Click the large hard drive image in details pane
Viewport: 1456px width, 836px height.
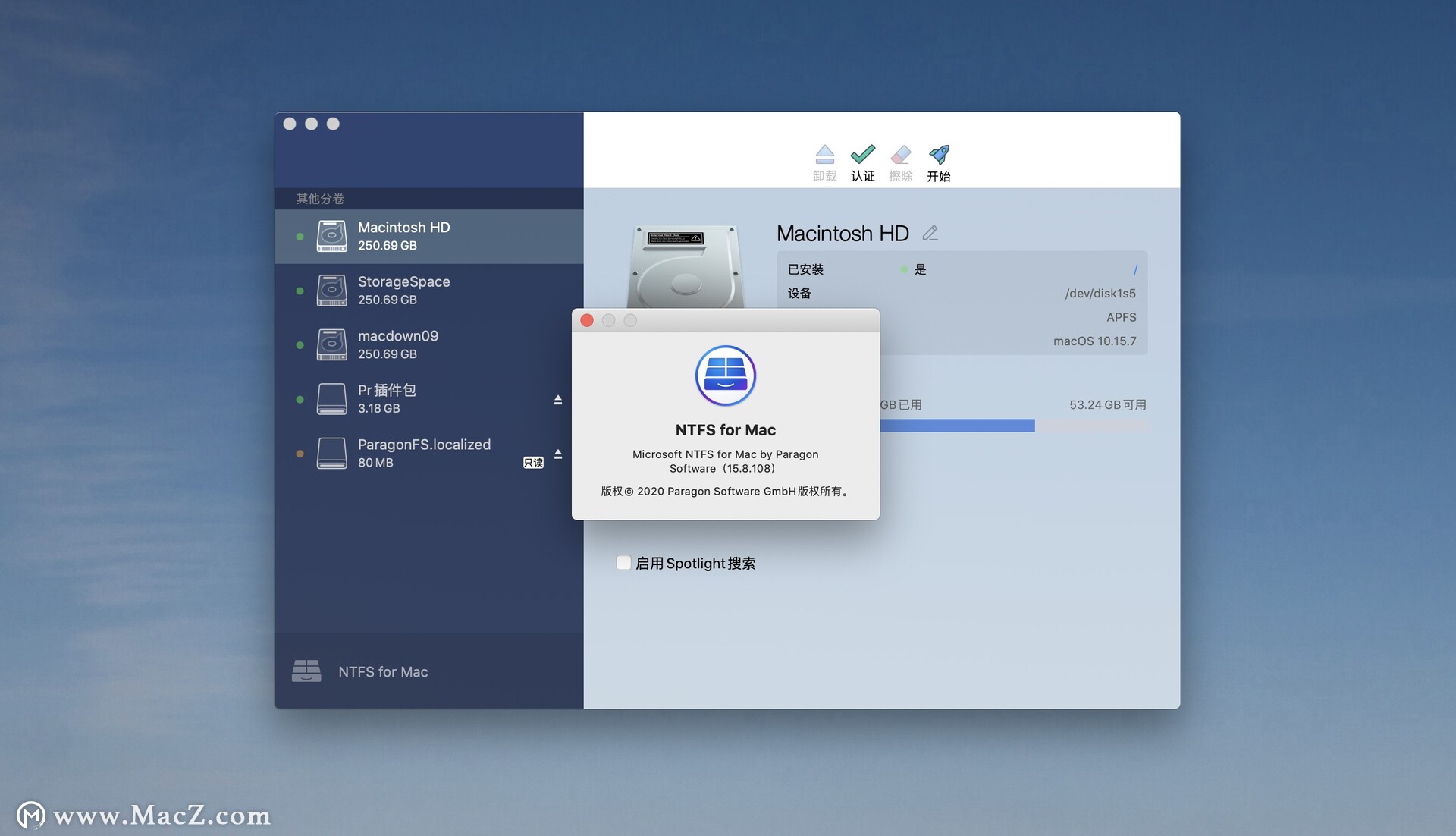(686, 266)
